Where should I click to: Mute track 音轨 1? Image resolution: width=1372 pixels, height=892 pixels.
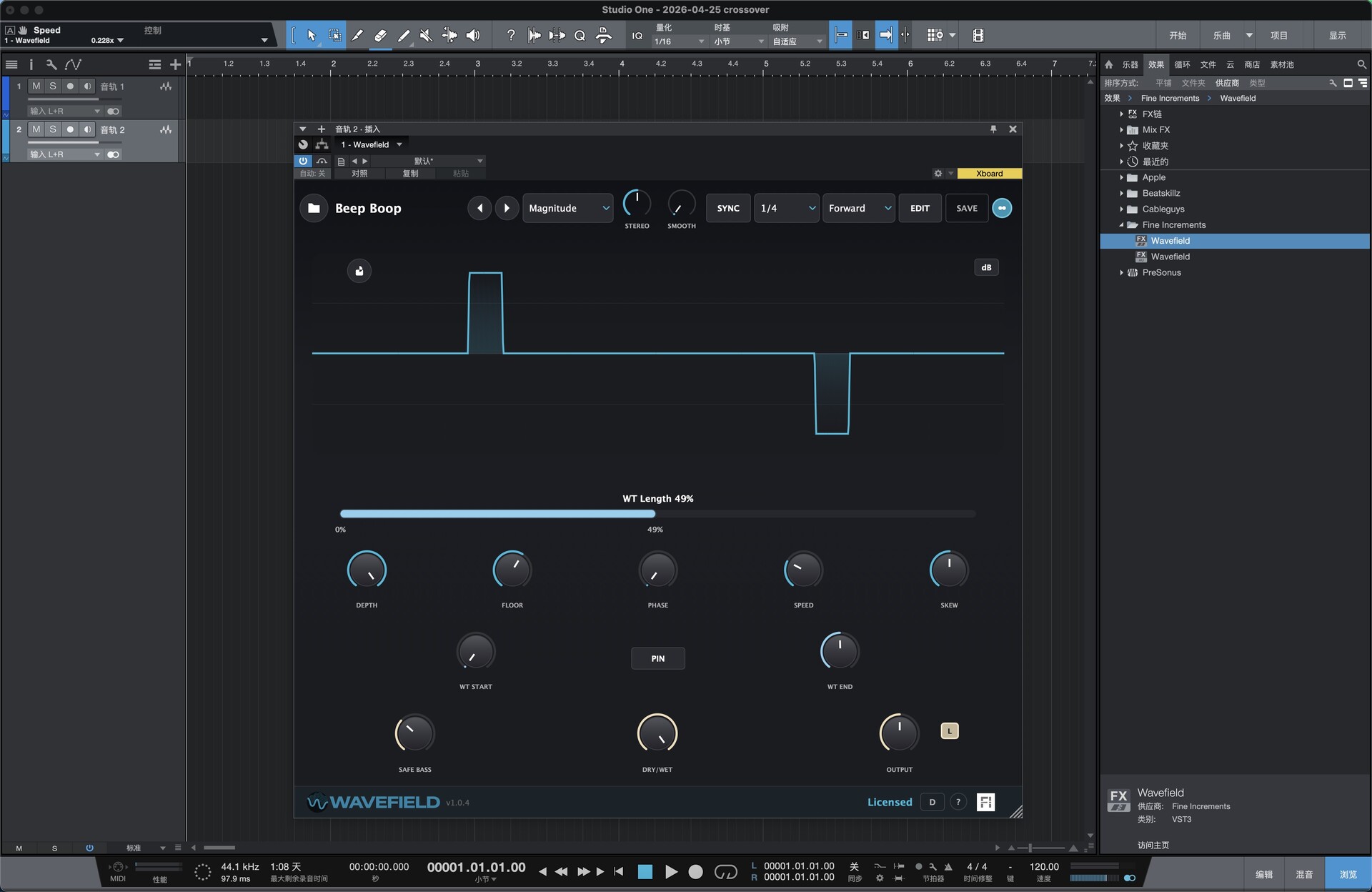click(x=36, y=86)
